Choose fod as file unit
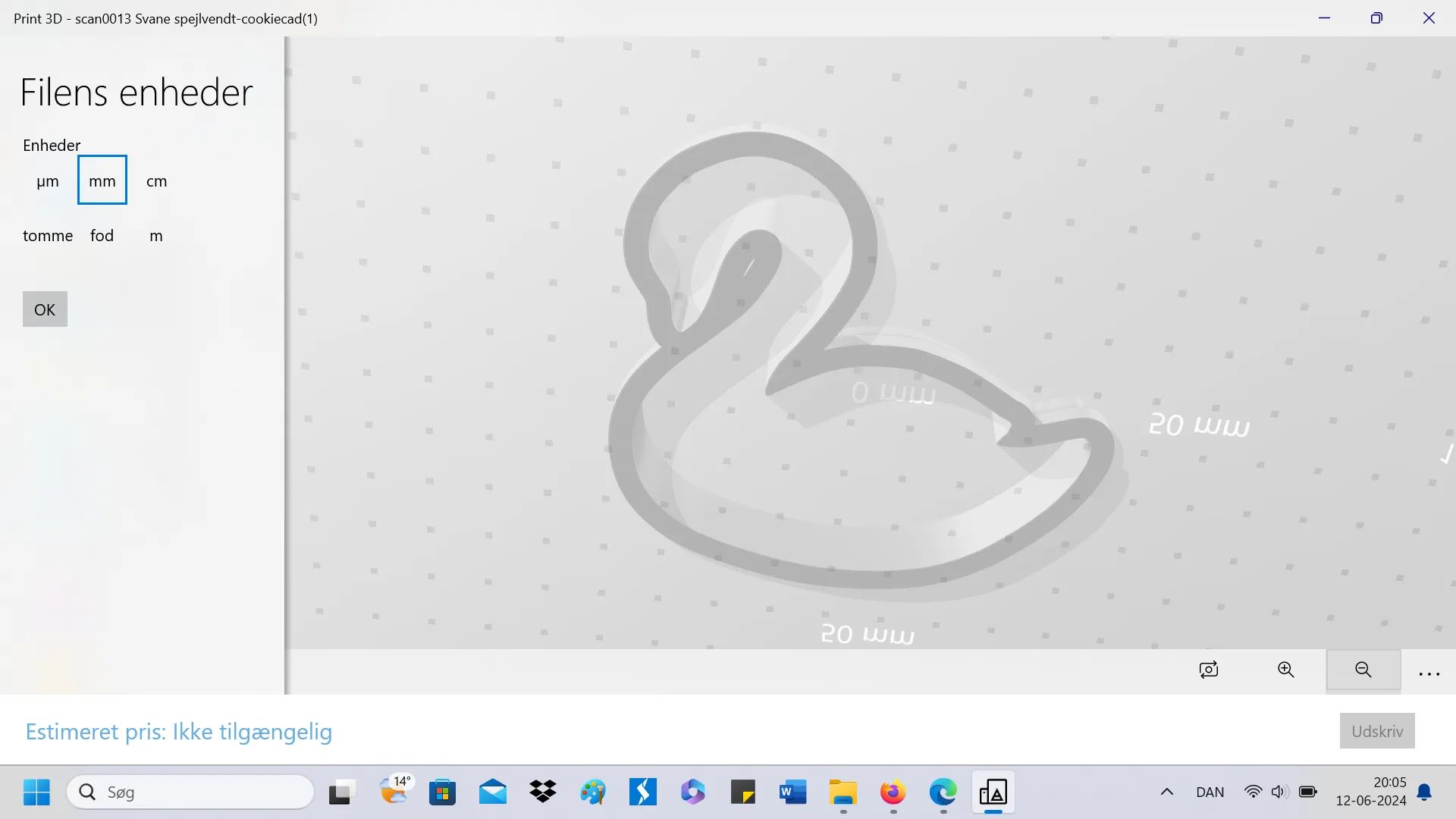This screenshot has width=1456, height=819. coord(102,236)
